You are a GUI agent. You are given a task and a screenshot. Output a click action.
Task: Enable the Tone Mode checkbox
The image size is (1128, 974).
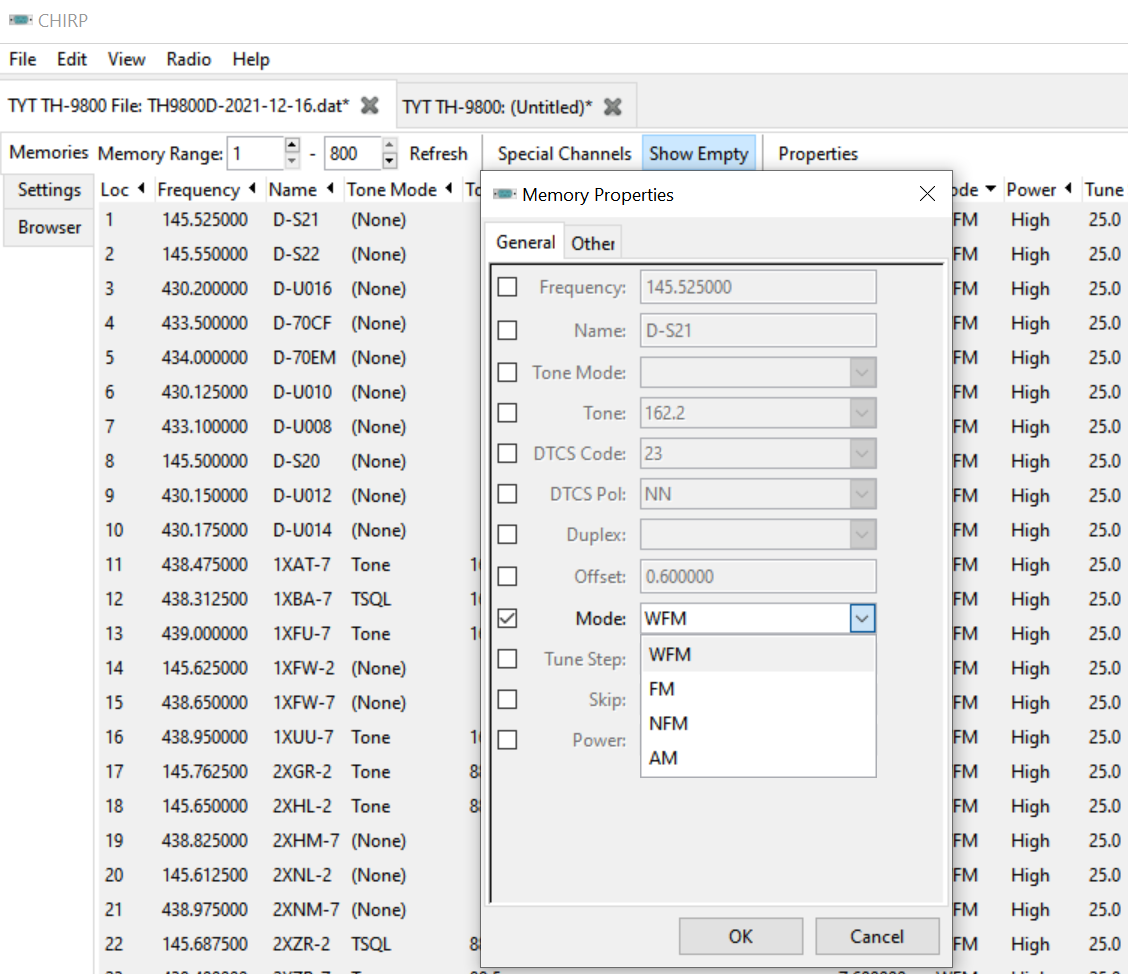507,372
